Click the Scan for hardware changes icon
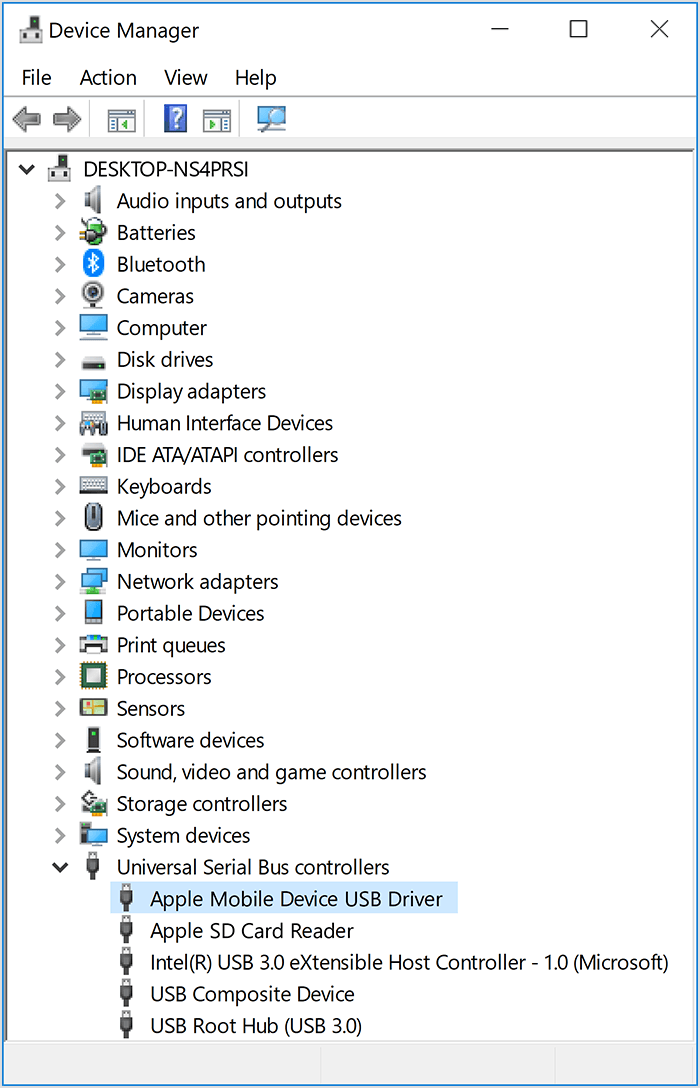Viewport: 700px width, 1088px height. [x=270, y=120]
